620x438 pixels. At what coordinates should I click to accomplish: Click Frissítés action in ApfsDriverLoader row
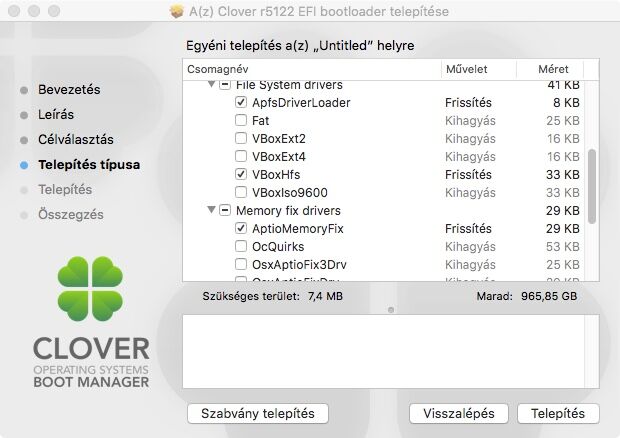pos(468,103)
